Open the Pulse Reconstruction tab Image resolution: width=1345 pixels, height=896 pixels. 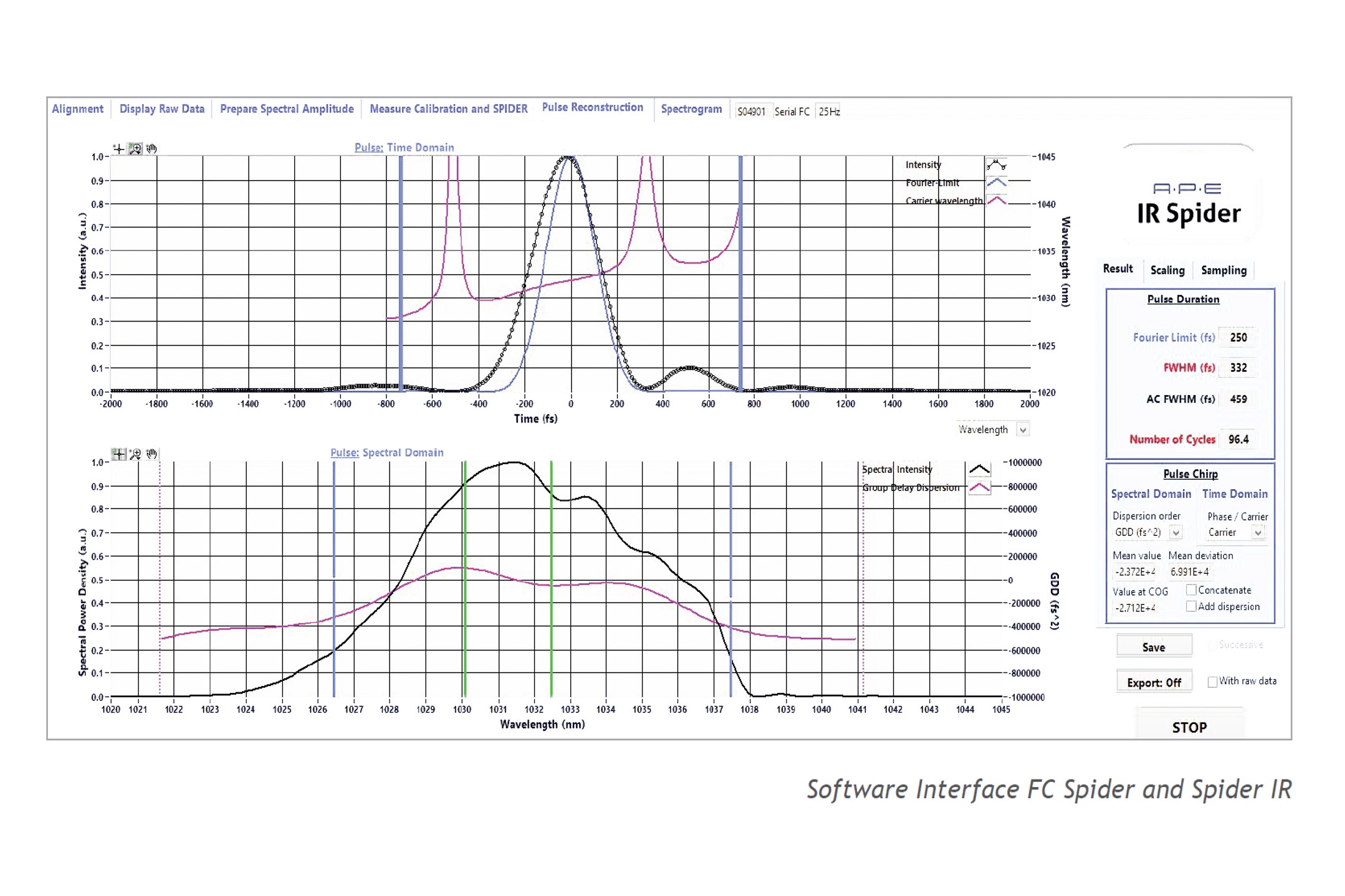(591, 110)
